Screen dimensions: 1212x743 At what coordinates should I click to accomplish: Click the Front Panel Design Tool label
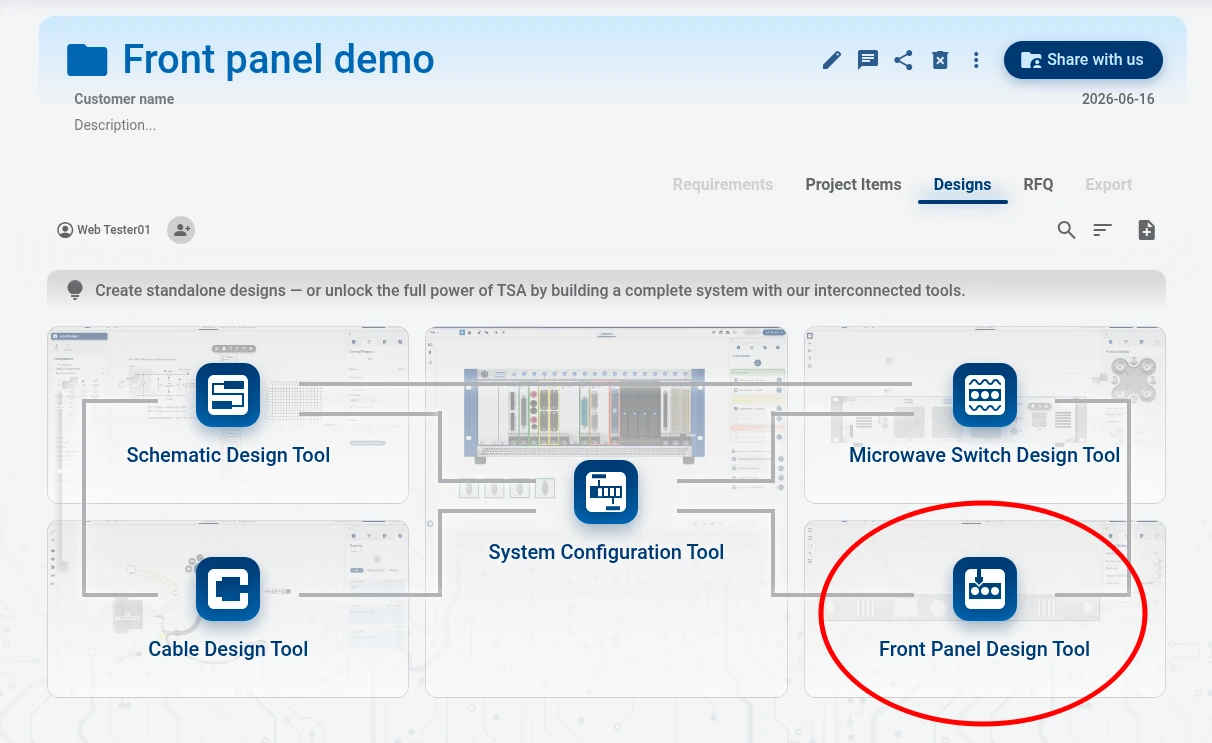[985, 649]
